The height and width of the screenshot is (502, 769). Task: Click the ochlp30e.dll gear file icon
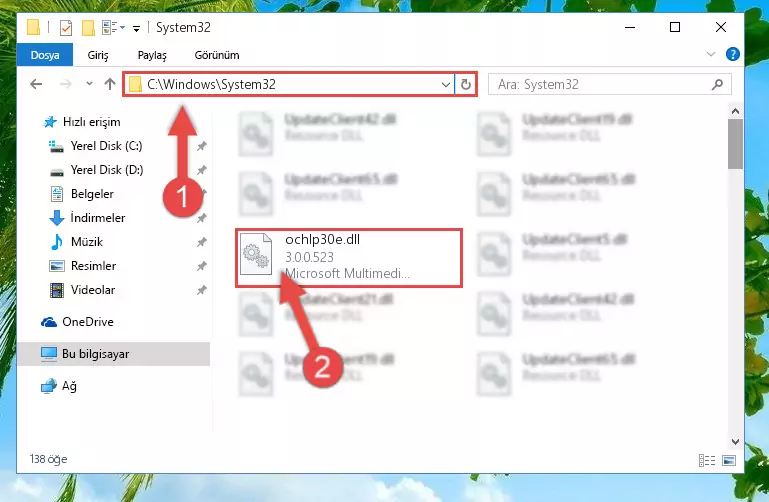pos(256,254)
